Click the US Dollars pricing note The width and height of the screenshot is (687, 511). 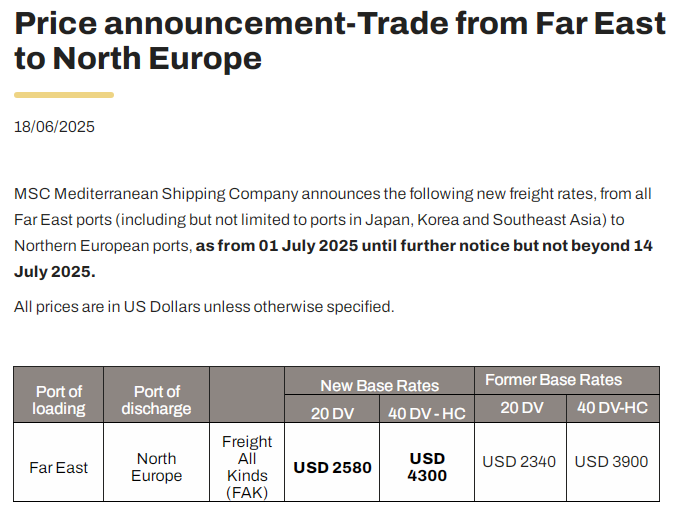tap(204, 307)
